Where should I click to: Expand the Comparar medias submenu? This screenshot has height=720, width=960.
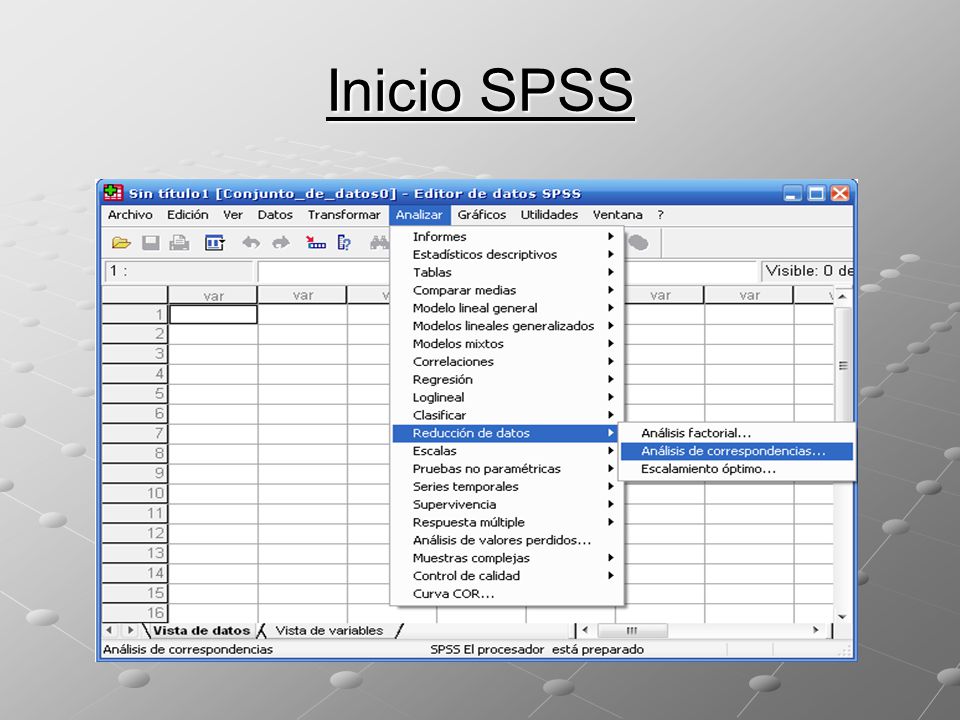(507, 290)
